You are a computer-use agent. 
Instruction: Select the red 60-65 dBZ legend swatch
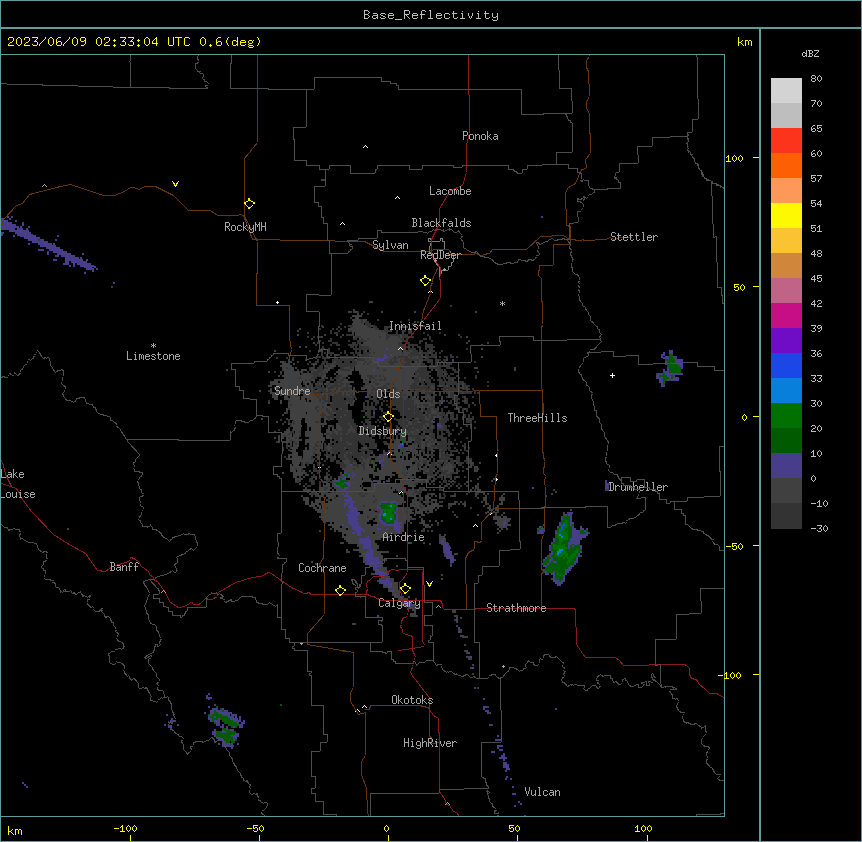(786, 141)
